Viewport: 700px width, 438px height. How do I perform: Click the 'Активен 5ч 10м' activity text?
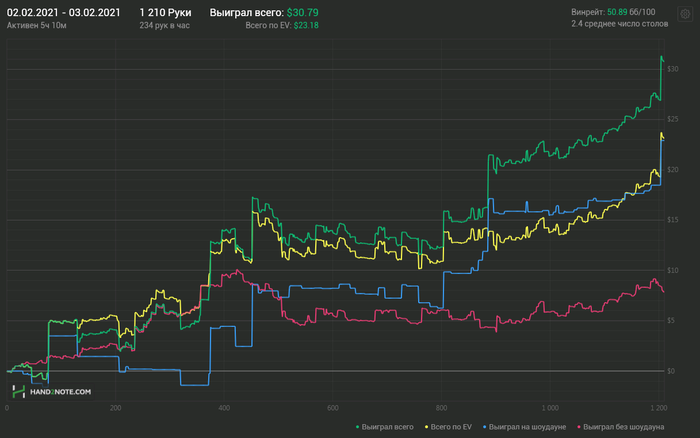(37, 25)
